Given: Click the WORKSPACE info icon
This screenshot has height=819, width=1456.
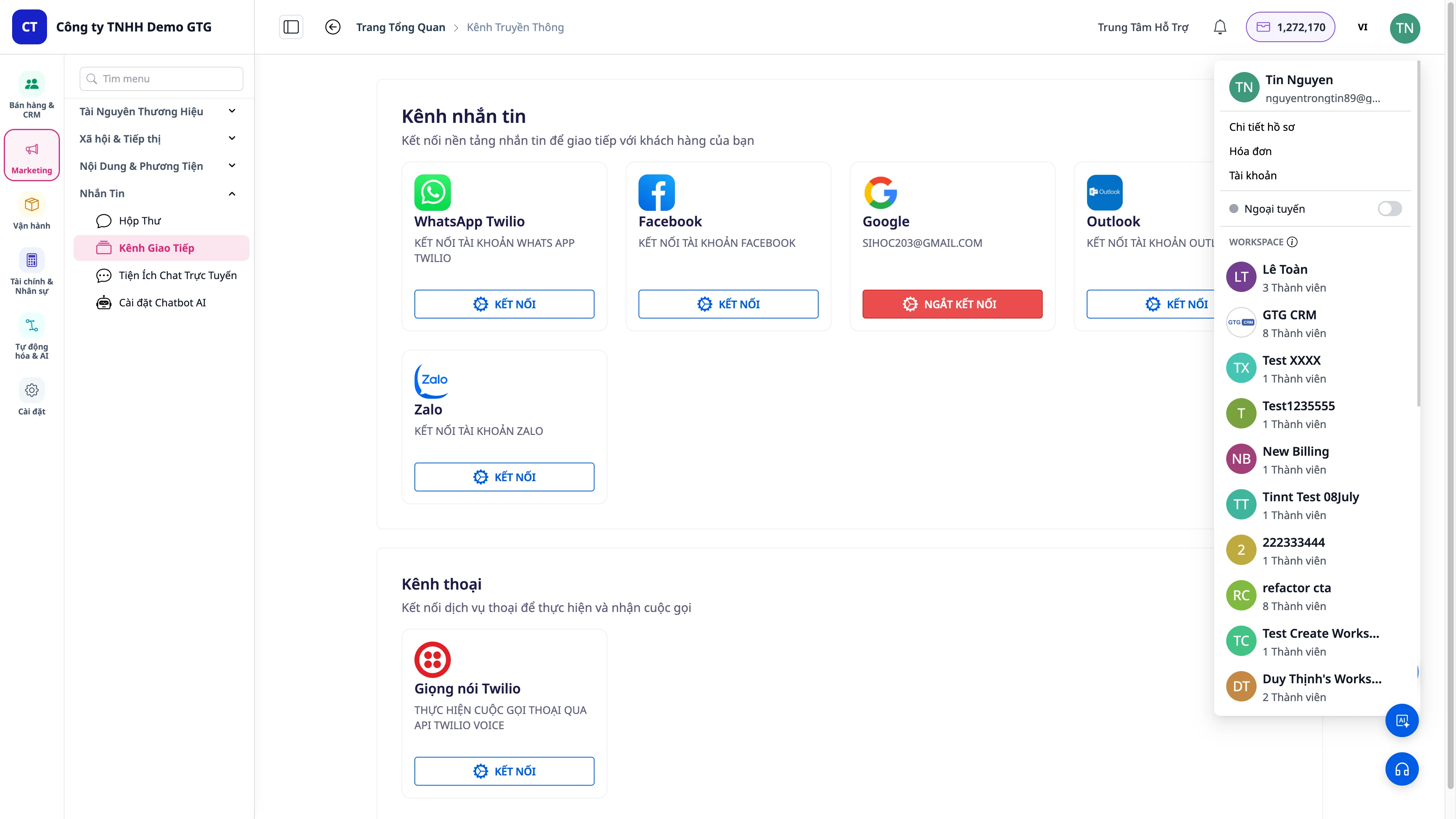Looking at the screenshot, I should pos(1292,242).
